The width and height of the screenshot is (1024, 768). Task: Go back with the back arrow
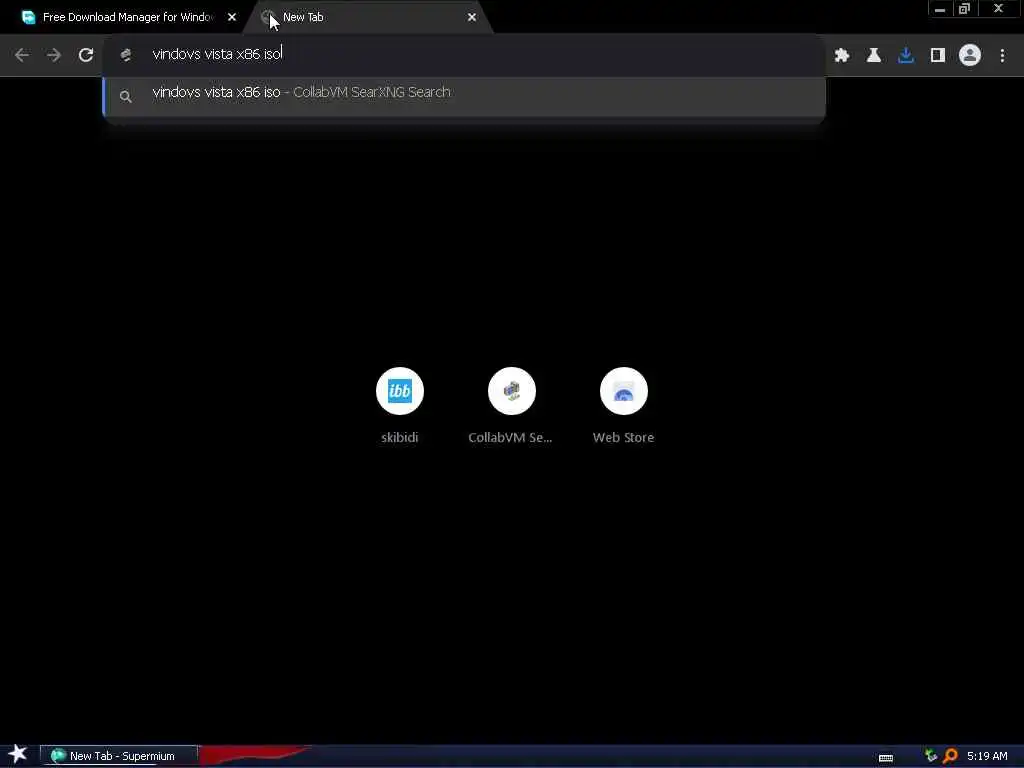click(x=22, y=56)
